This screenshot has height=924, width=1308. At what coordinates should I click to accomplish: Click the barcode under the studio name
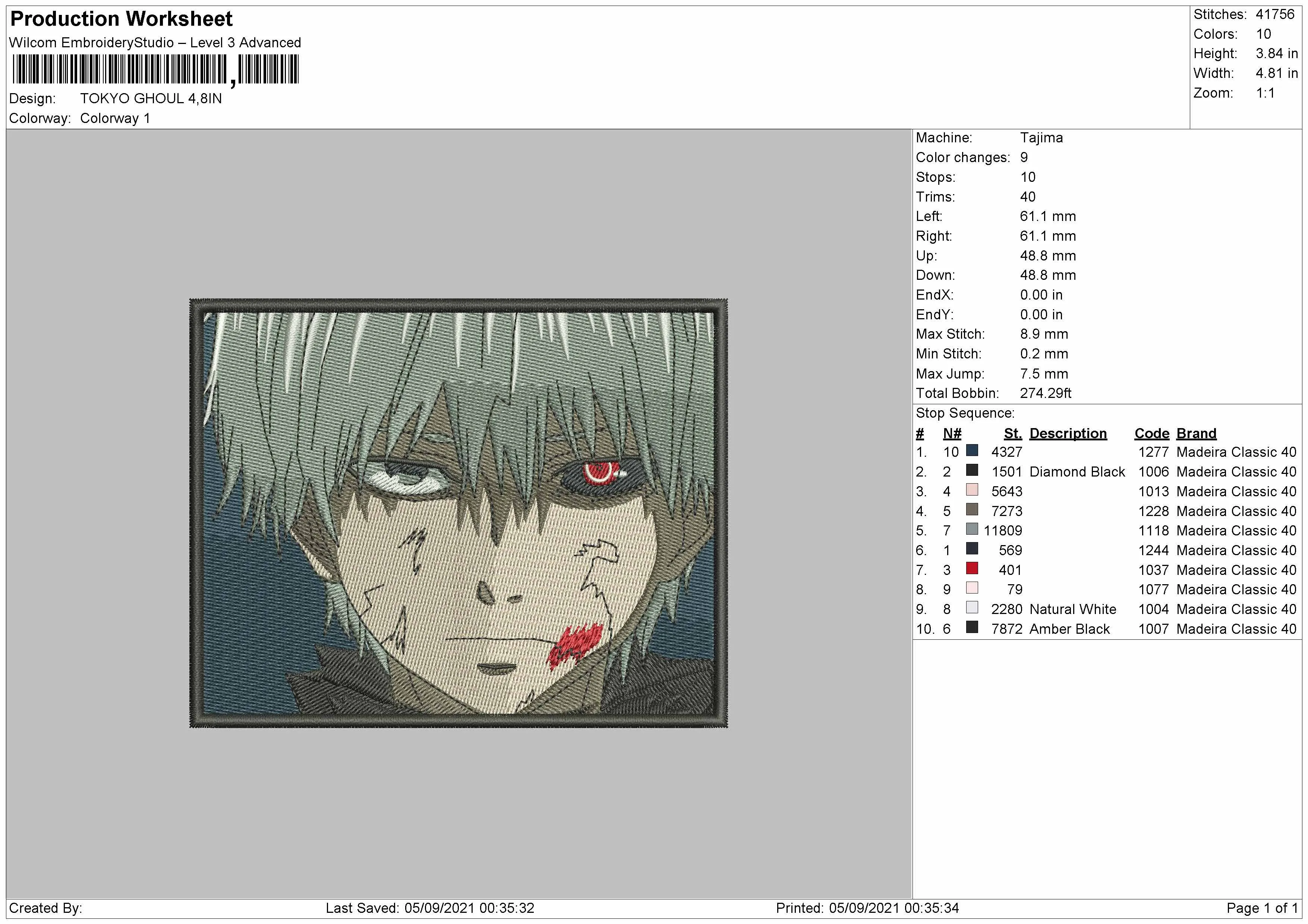[x=155, y=70]
